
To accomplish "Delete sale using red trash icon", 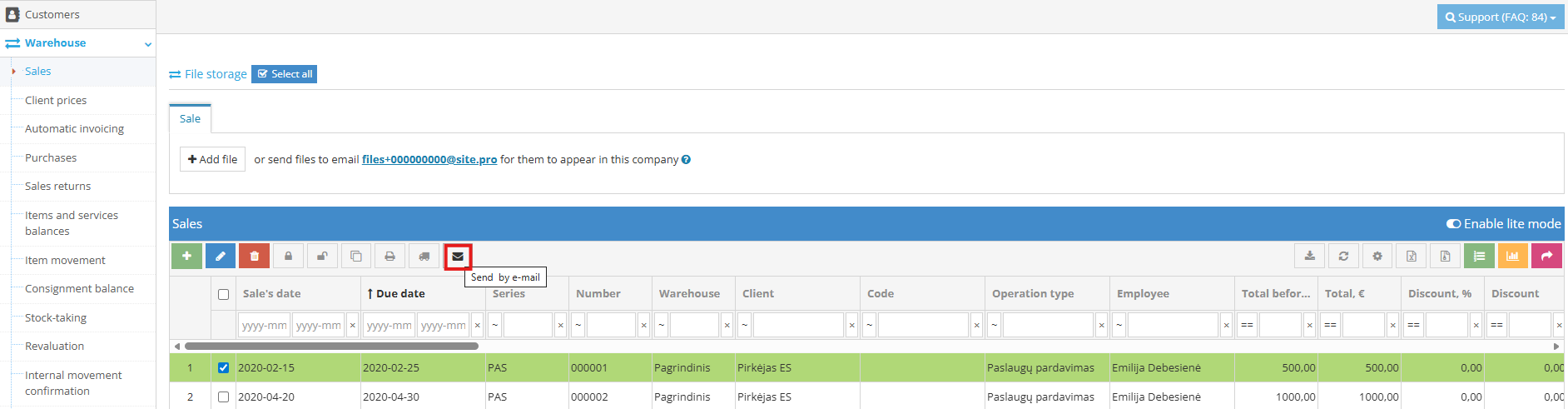I will 254,257.
